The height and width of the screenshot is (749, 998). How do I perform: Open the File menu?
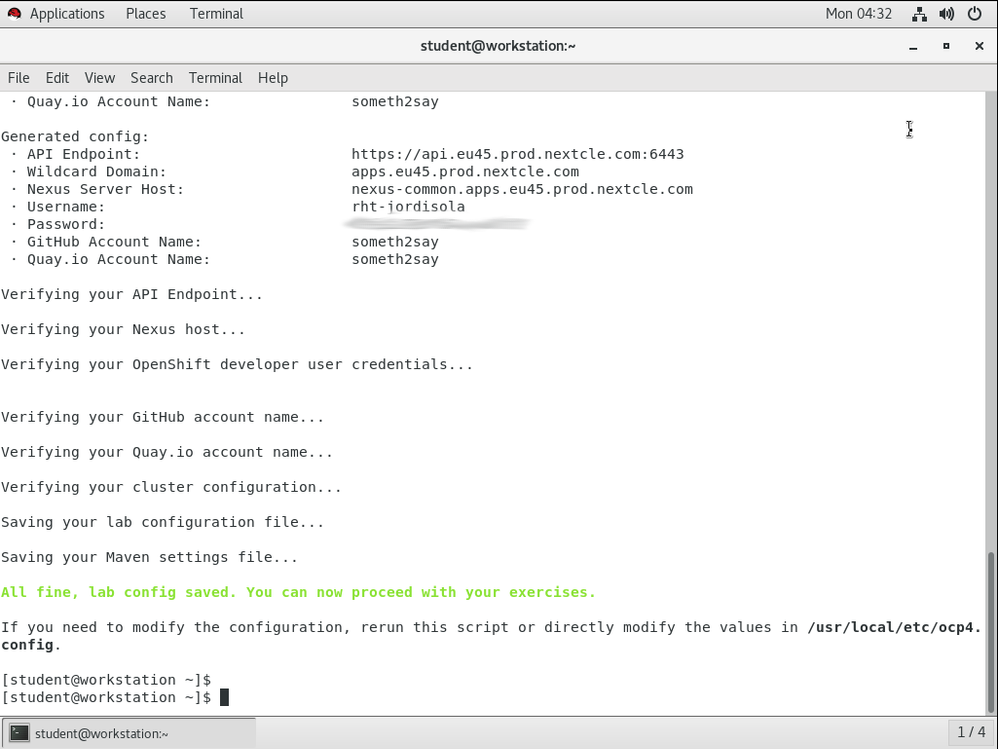point(19,78)
